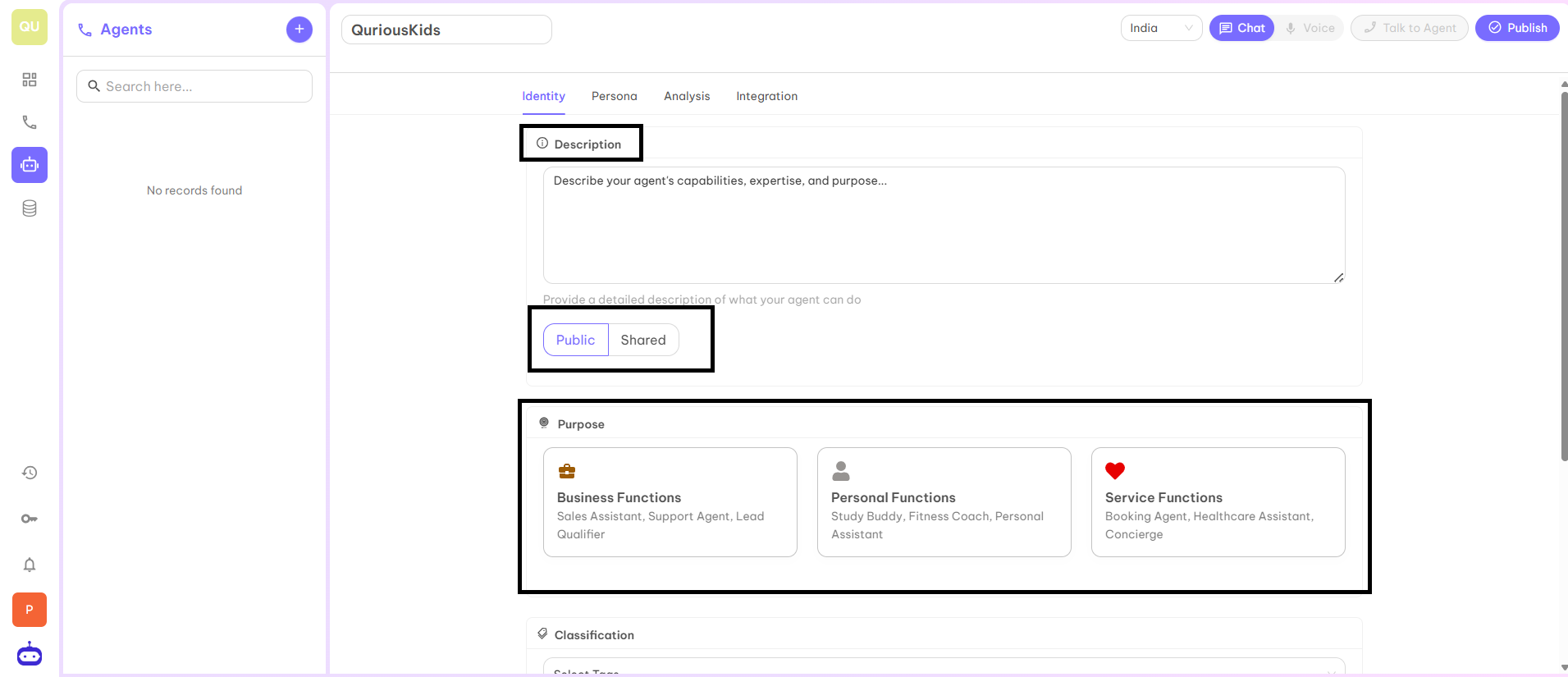Choose the Business Functions purpose card
The image size is (1568, 677).
[x=670, y=502]
